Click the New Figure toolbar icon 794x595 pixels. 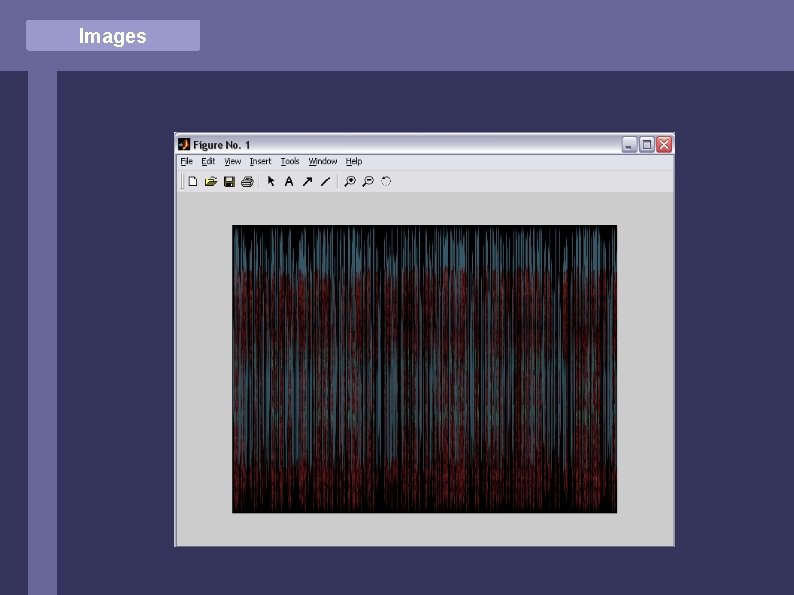point(192,181)
